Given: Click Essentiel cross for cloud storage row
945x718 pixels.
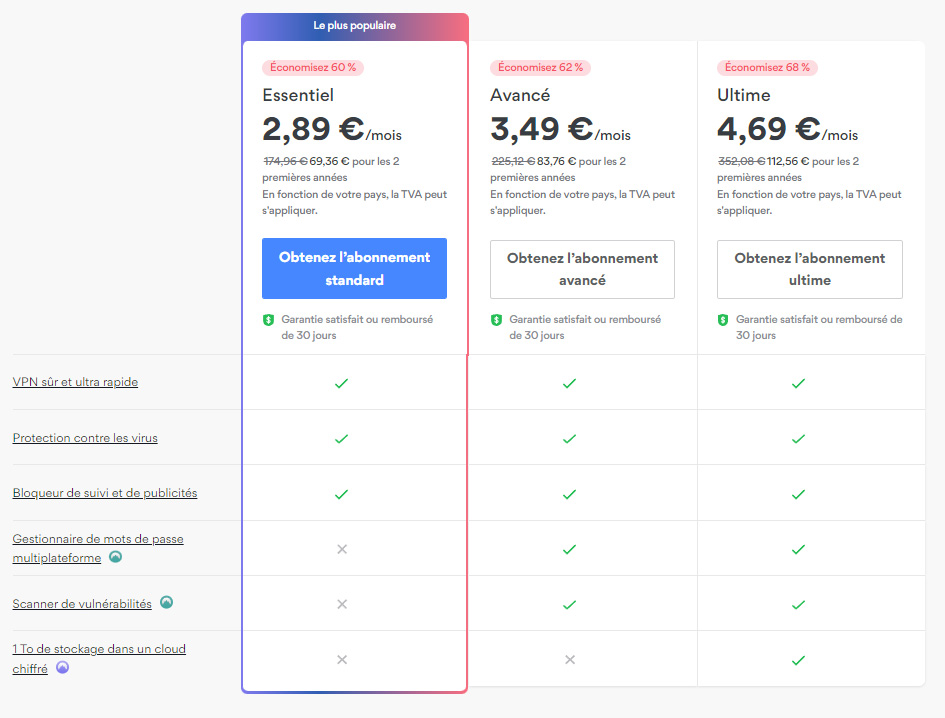Looking at the screenshot, I should [x=342, y=660].
